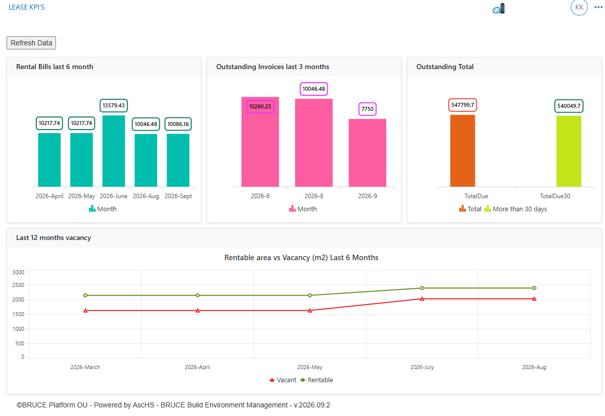Click the Vacant point at 2026-March
This screenshot has height=416, width=605.
point(85,310)
